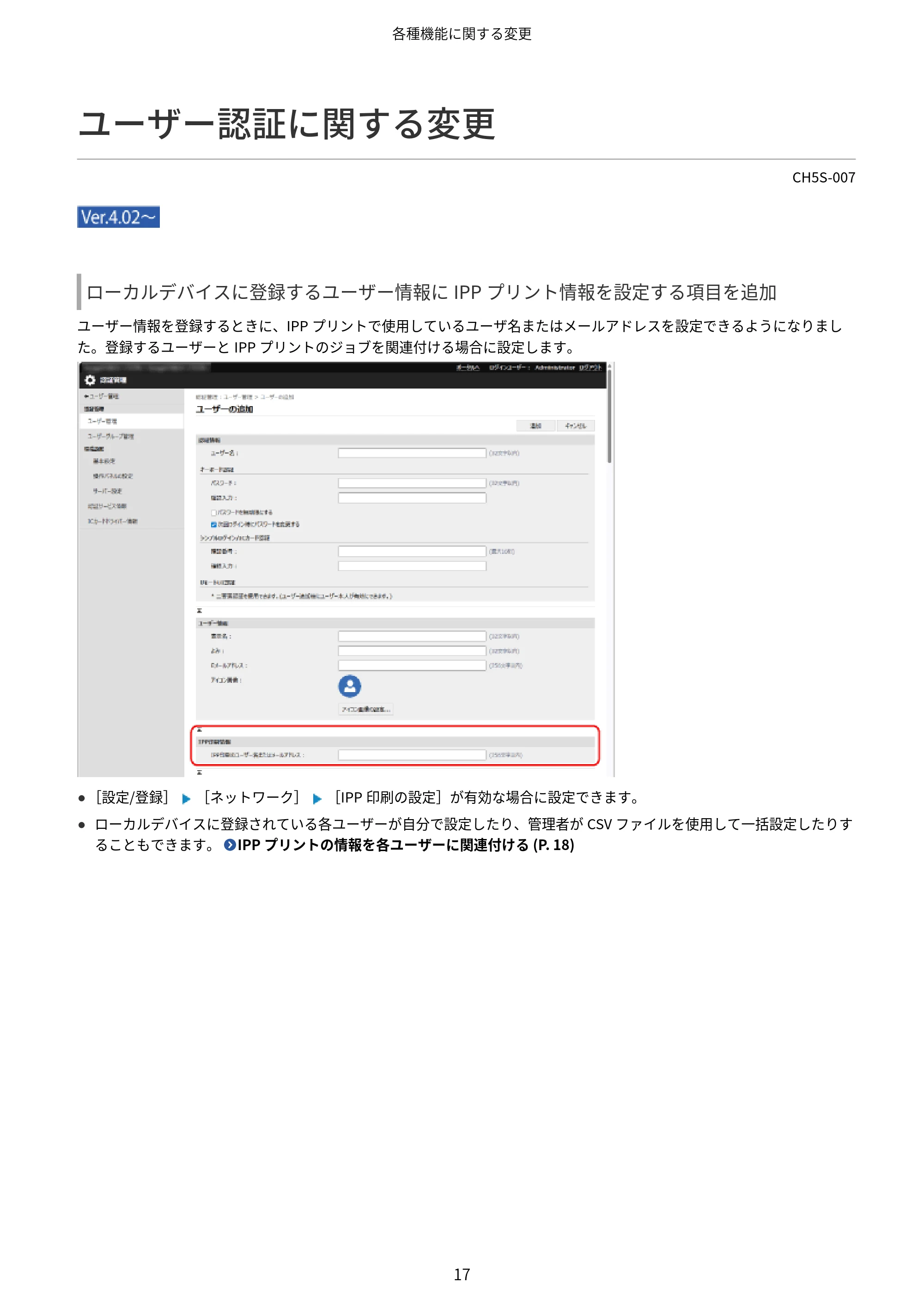The image size is (924, 1307).
Task: Click the vertical scrollbar thumb of the web page
Action: pos(609,416)
